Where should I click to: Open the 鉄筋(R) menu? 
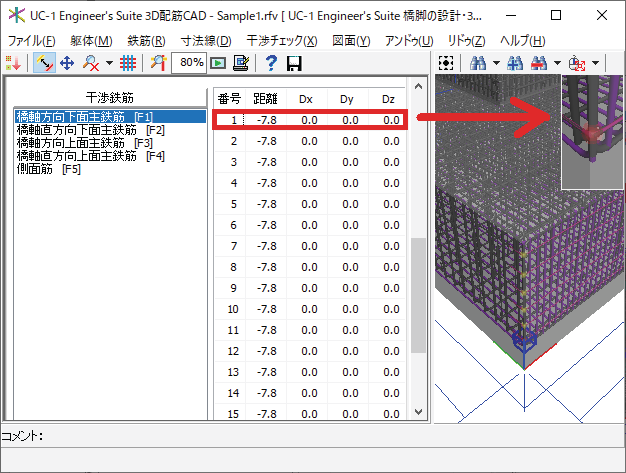coord(146,41)
